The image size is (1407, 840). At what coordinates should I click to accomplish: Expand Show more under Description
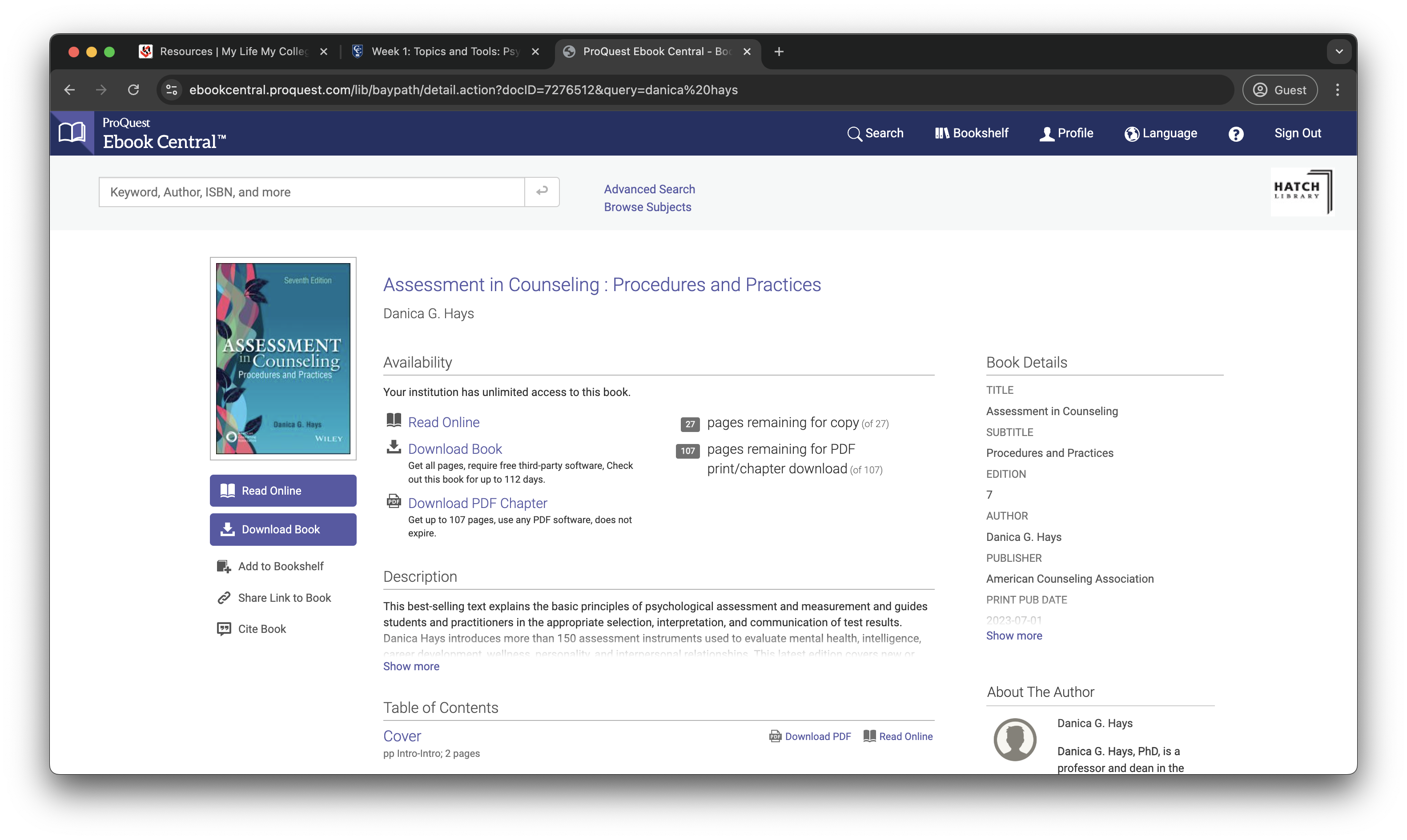click(x=411, y=666)
